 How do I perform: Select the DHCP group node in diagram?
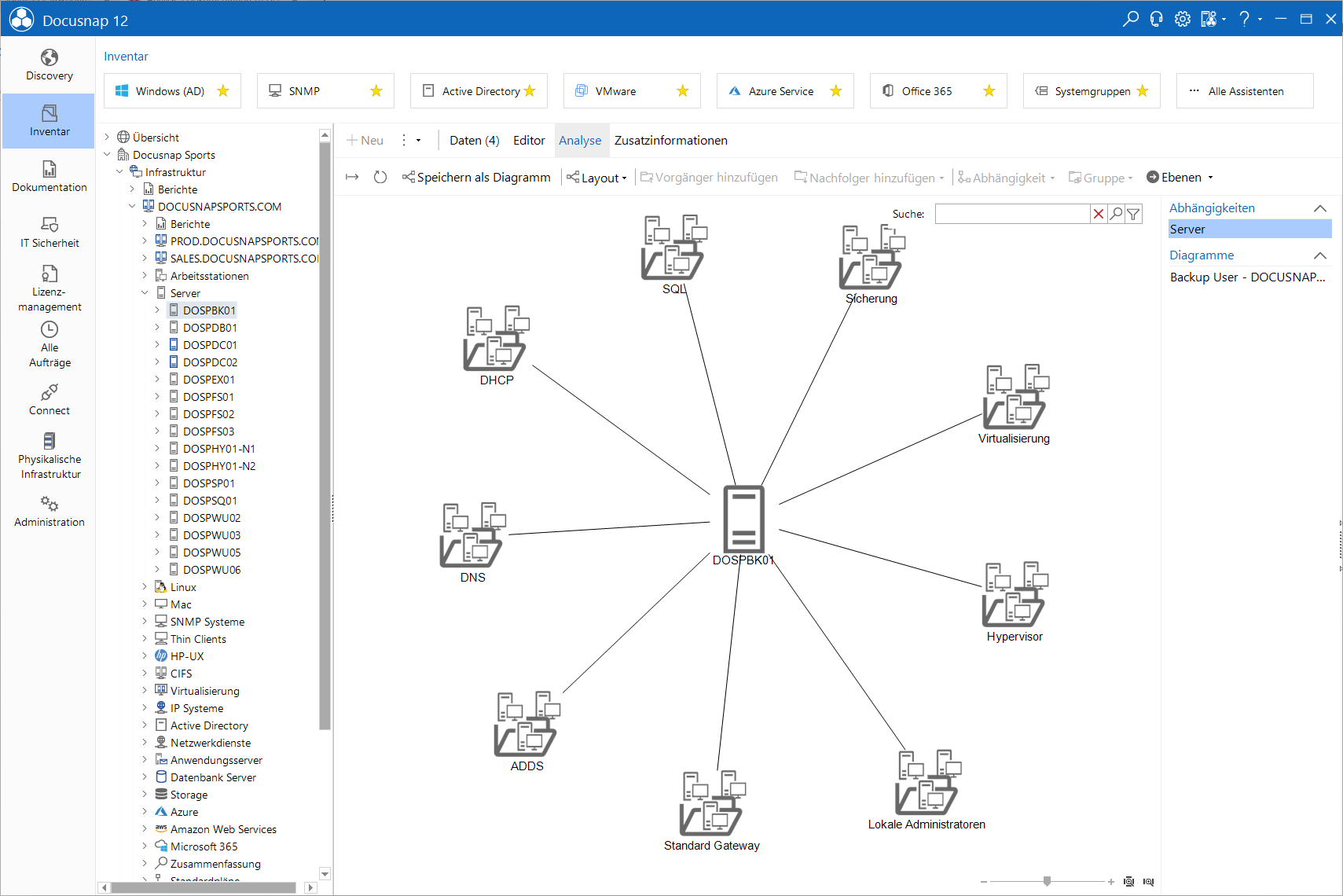coord(497,346)
